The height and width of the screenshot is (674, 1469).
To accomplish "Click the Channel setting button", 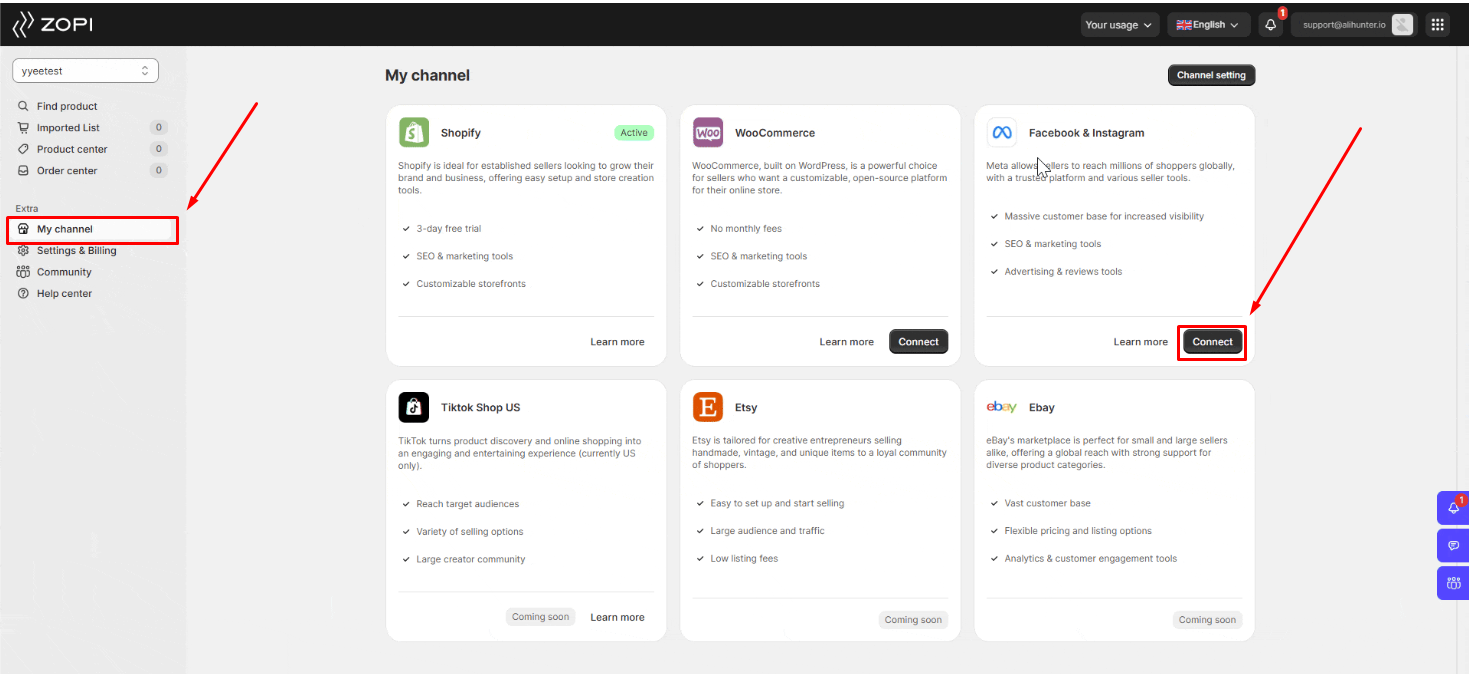I will point(1211,75).
